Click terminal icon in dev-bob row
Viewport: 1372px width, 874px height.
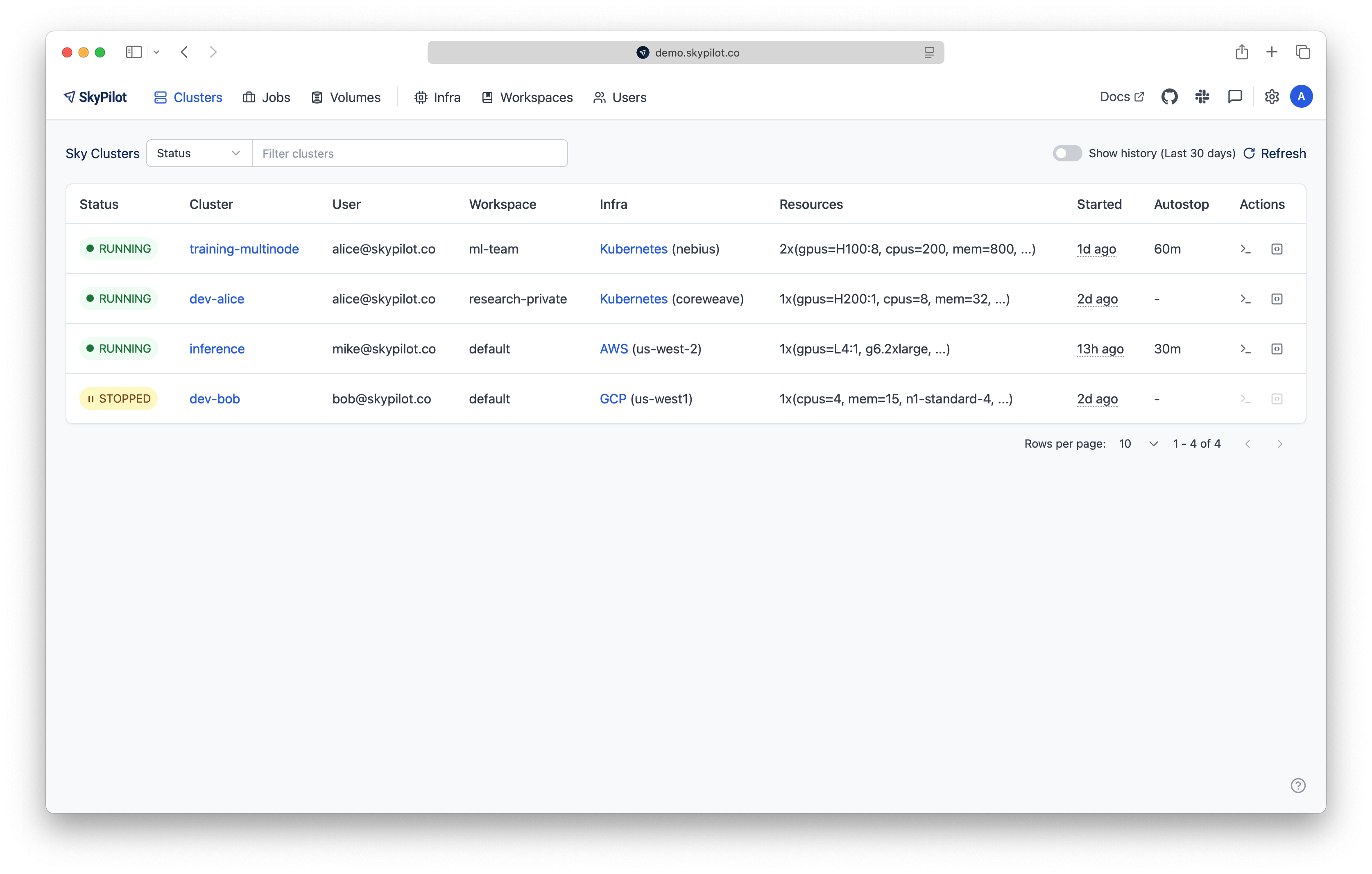click(x=1245, y=399)
